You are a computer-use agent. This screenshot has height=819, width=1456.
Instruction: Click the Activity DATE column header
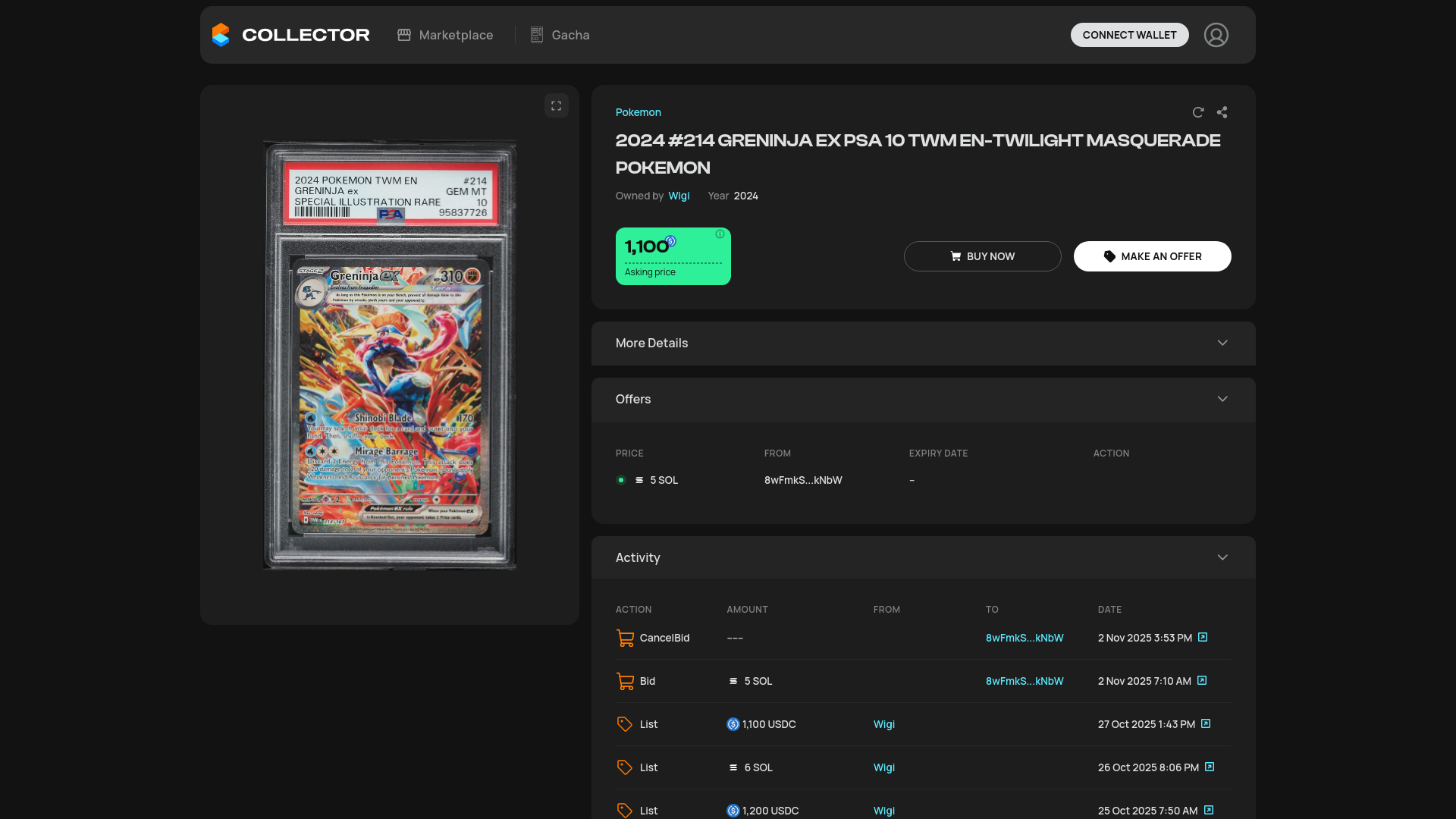1110,610
